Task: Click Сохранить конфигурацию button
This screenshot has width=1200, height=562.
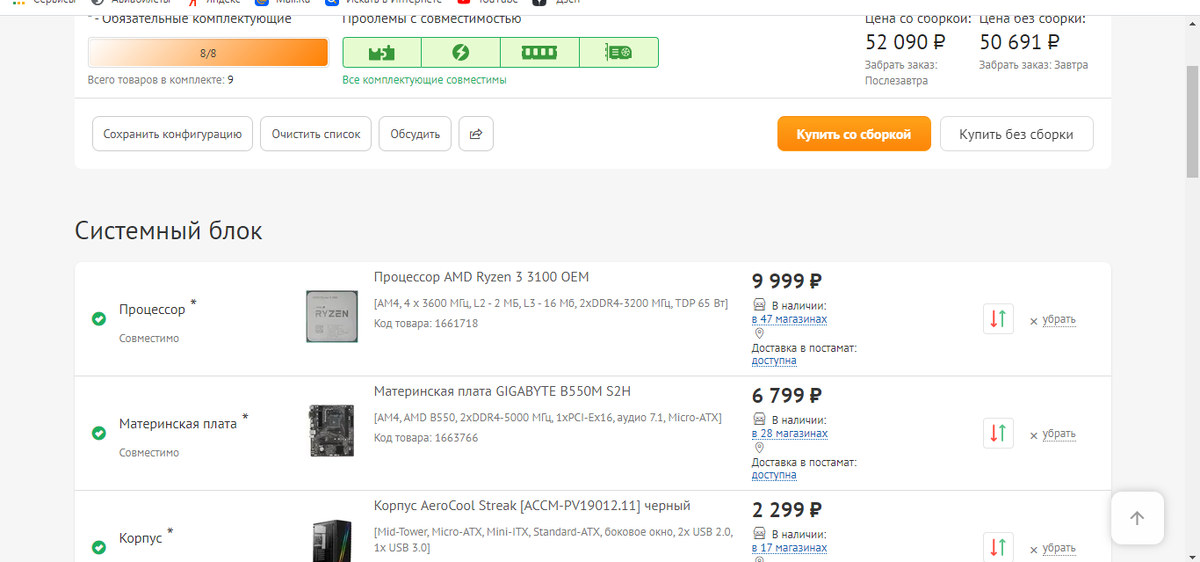Action: click(172, 134)
